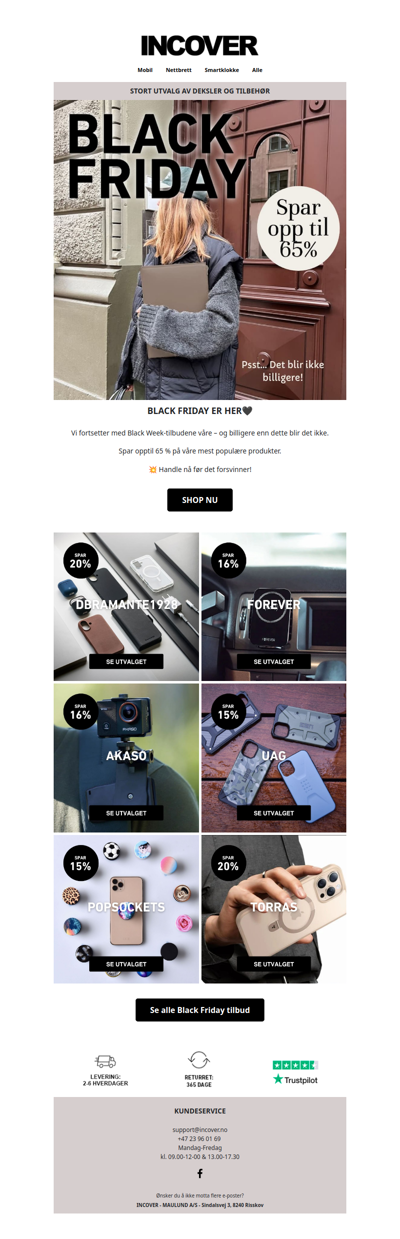Select the Alle menu link
This screenshot has width=400, height=1239.
[x=257, y=70]
